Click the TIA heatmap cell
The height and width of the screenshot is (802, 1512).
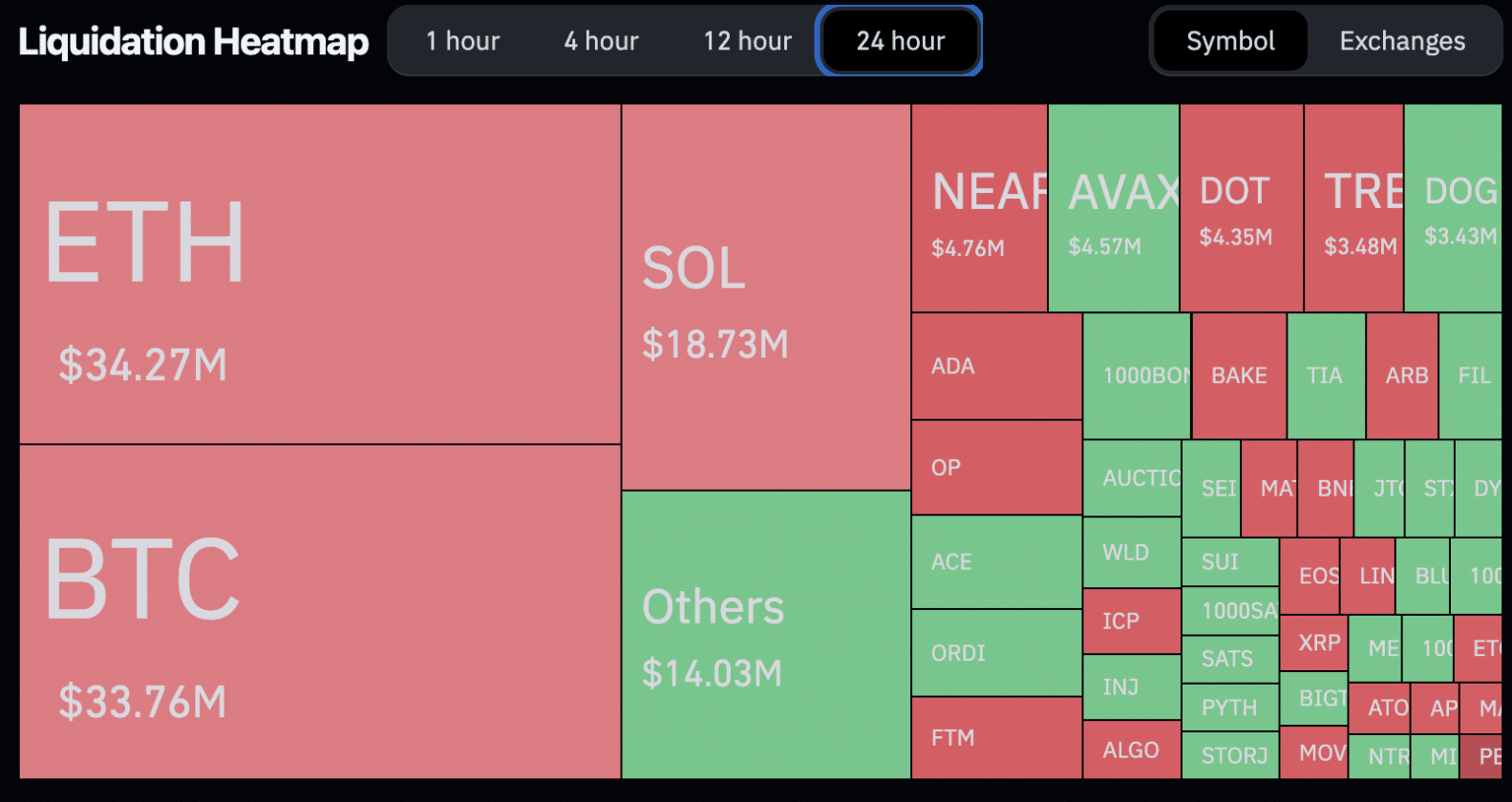pyautogui.click(x=1326, y=376)
